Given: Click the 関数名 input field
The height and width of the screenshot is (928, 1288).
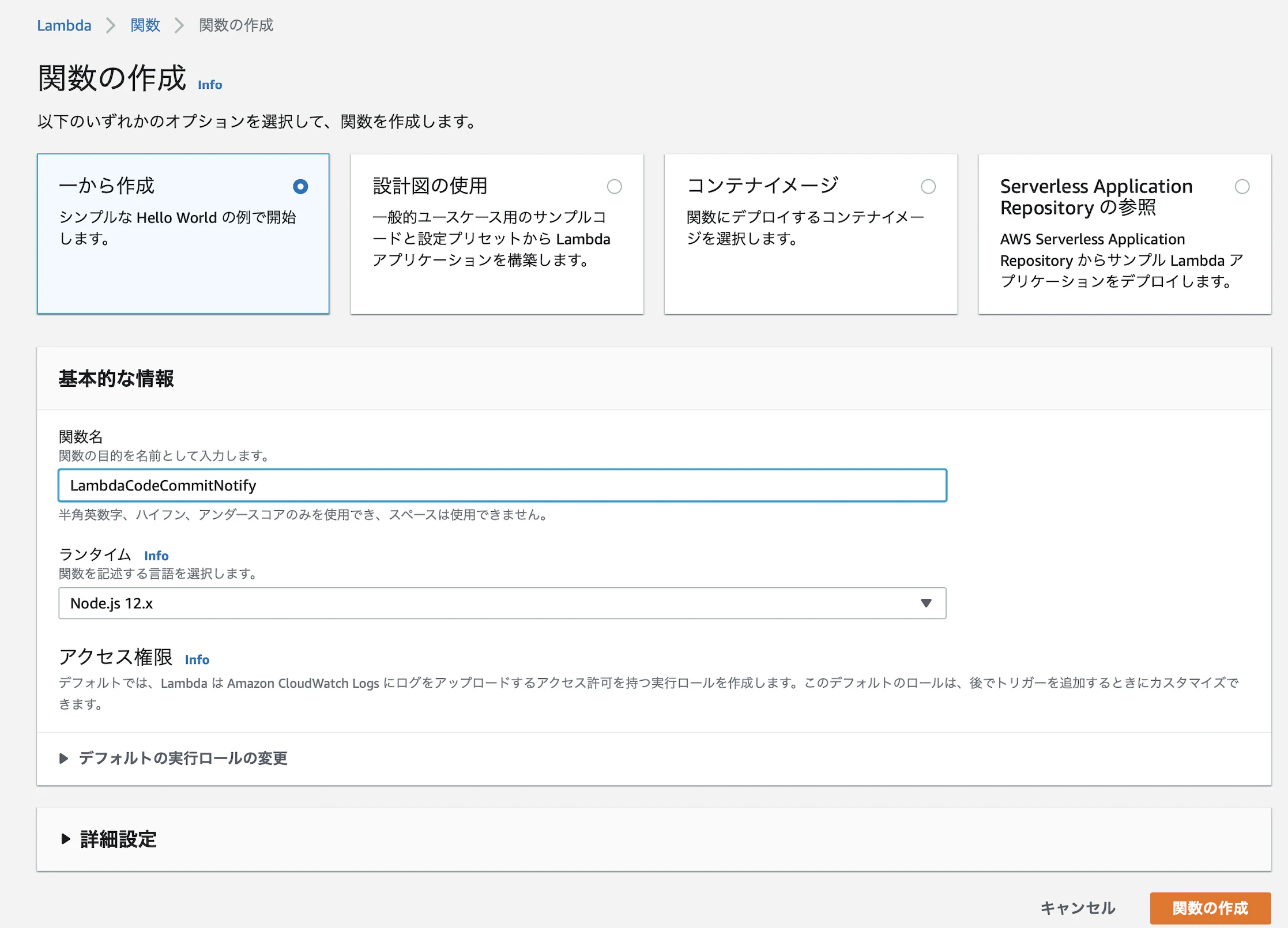Looking at the screenshot, I should pos(502,485).
